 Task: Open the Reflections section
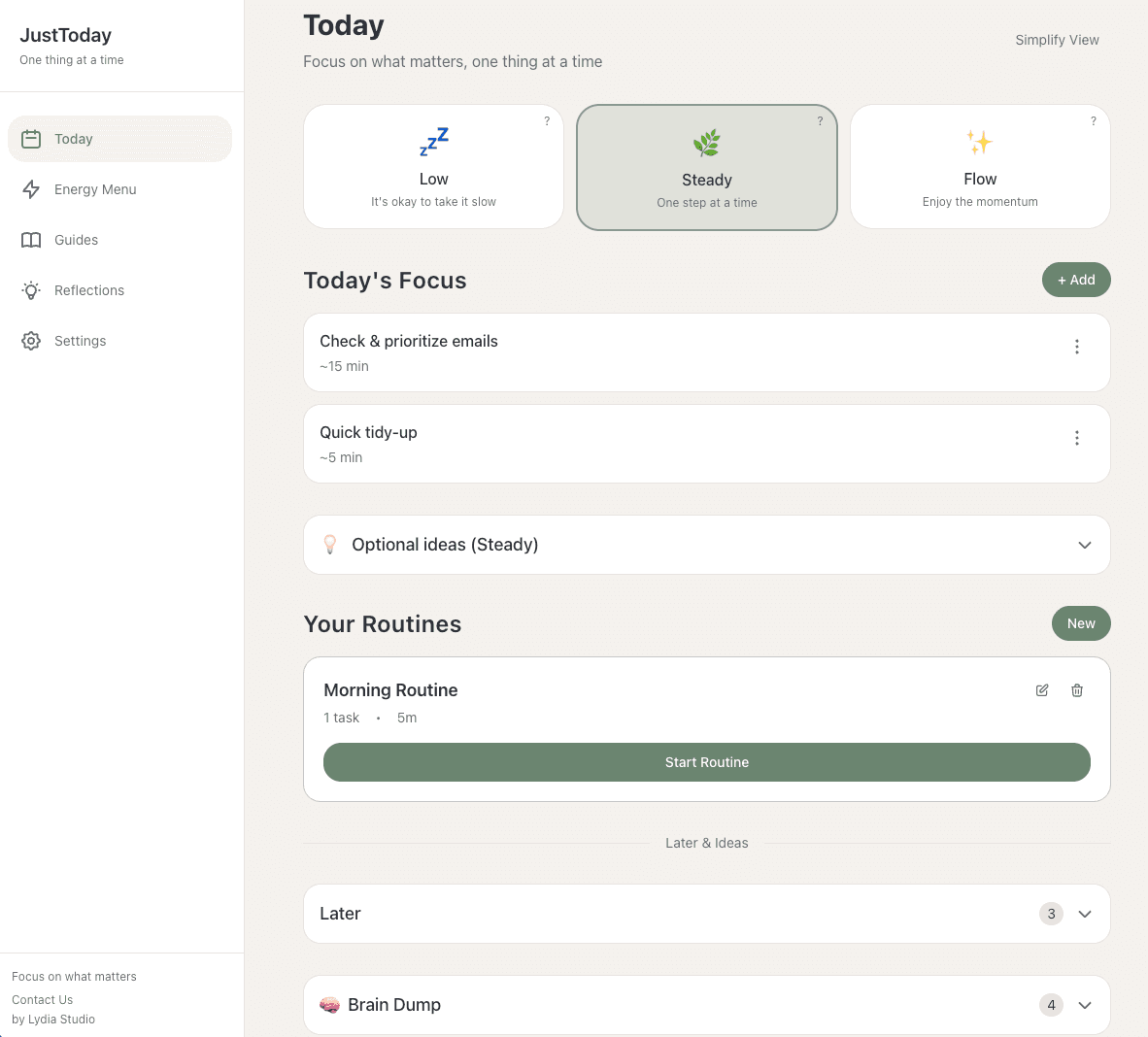coord(89,290)
